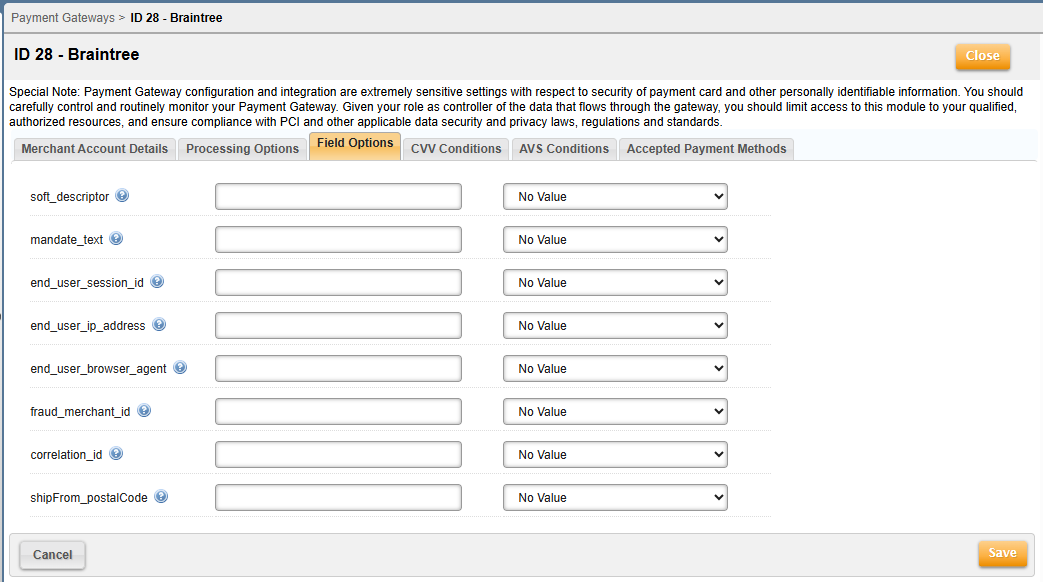Expand shipFrom_postalCode dropdown

click(615, 498)
